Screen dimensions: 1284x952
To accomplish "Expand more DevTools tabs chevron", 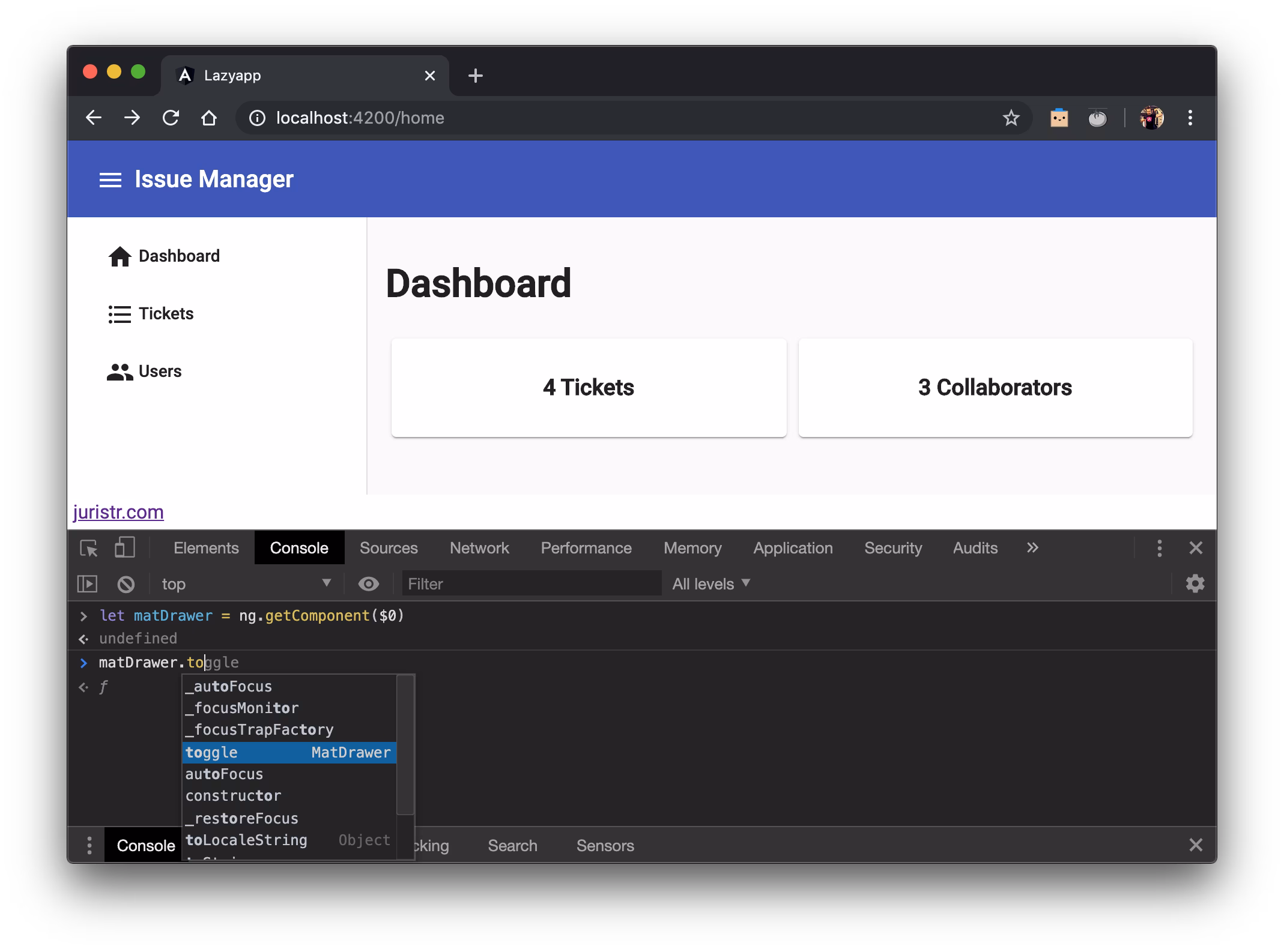I will click(1032, 548).
